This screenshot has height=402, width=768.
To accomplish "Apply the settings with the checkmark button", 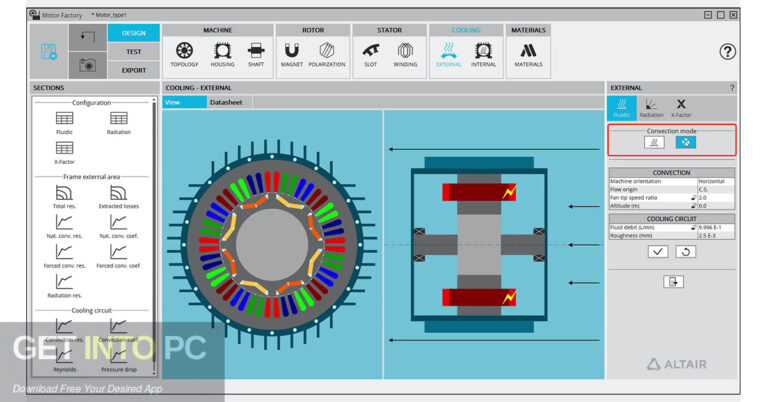I will point(657,252).
